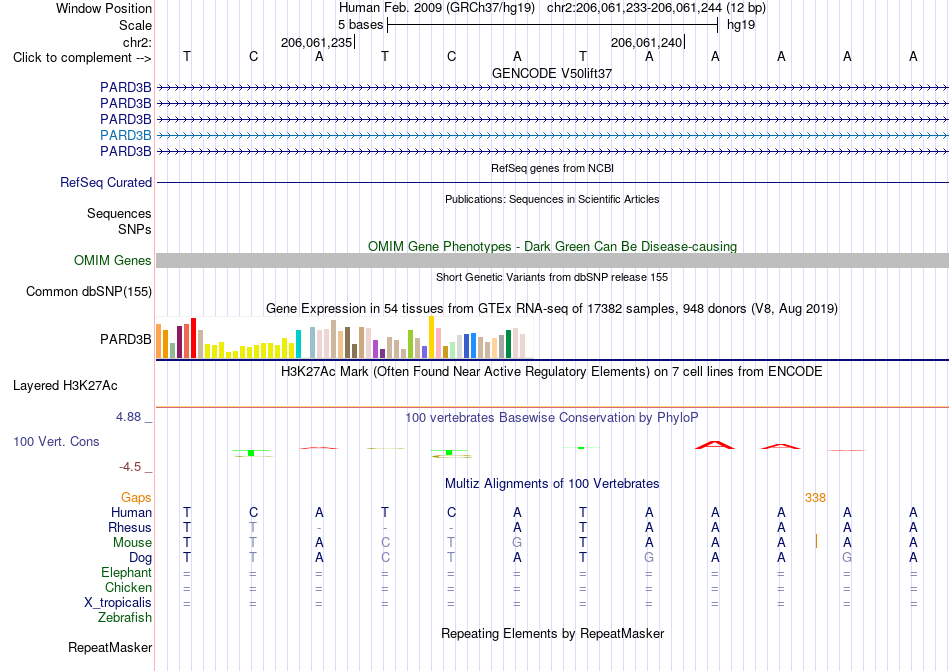Screen dimensions: 950x671
Task: Open '100 vertebrates Basewise Conservation by PhyloP'
Action: 552,418
